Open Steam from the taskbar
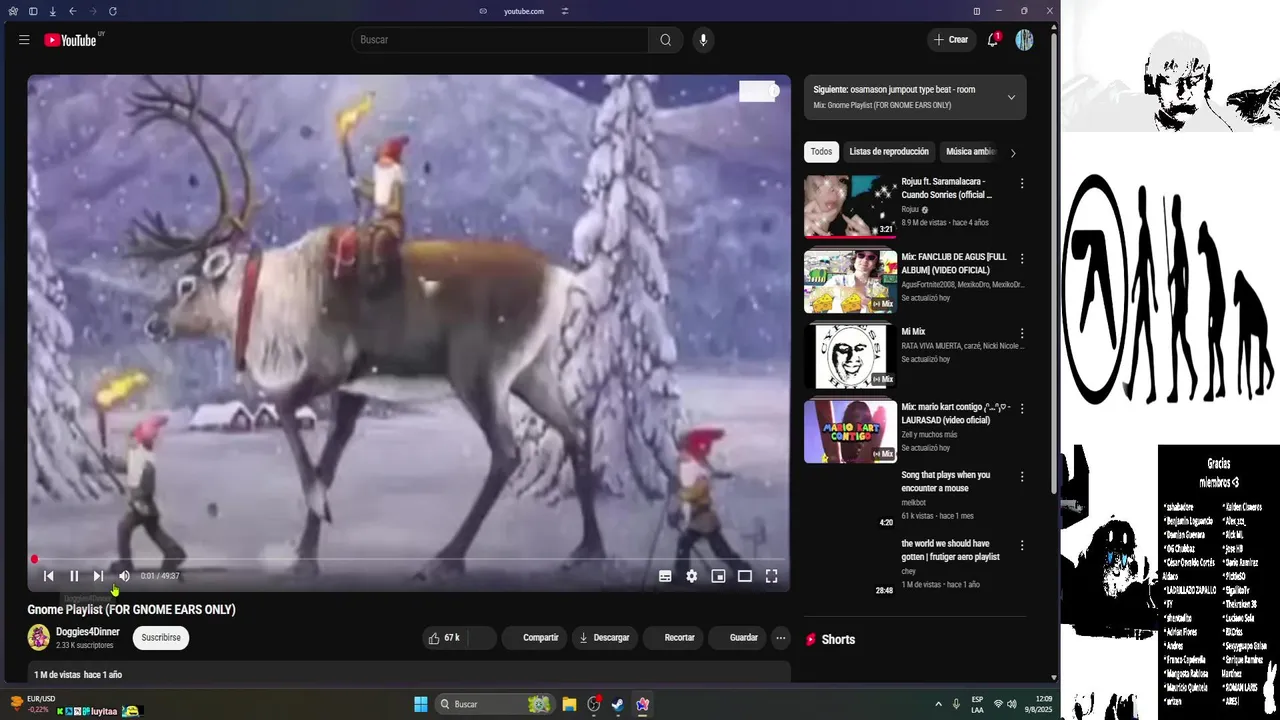The width and height of the screenshot is (1280, 720). click(x=618, y=704)
